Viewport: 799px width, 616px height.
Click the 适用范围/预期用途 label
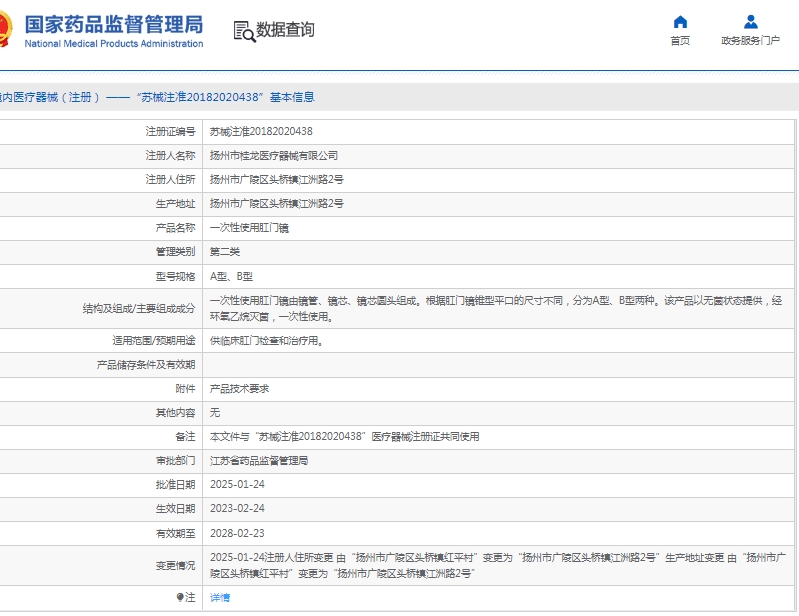154,340
